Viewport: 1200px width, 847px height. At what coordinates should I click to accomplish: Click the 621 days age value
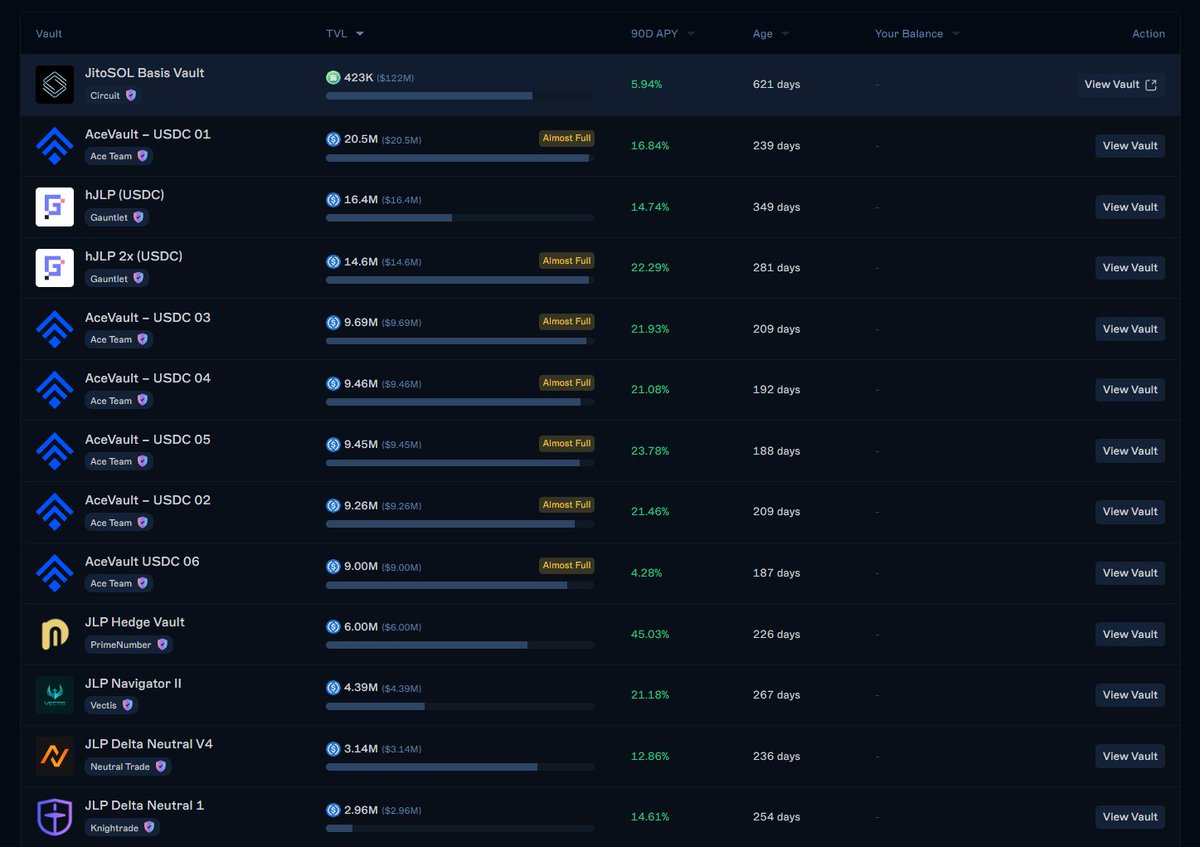point(776,85)
